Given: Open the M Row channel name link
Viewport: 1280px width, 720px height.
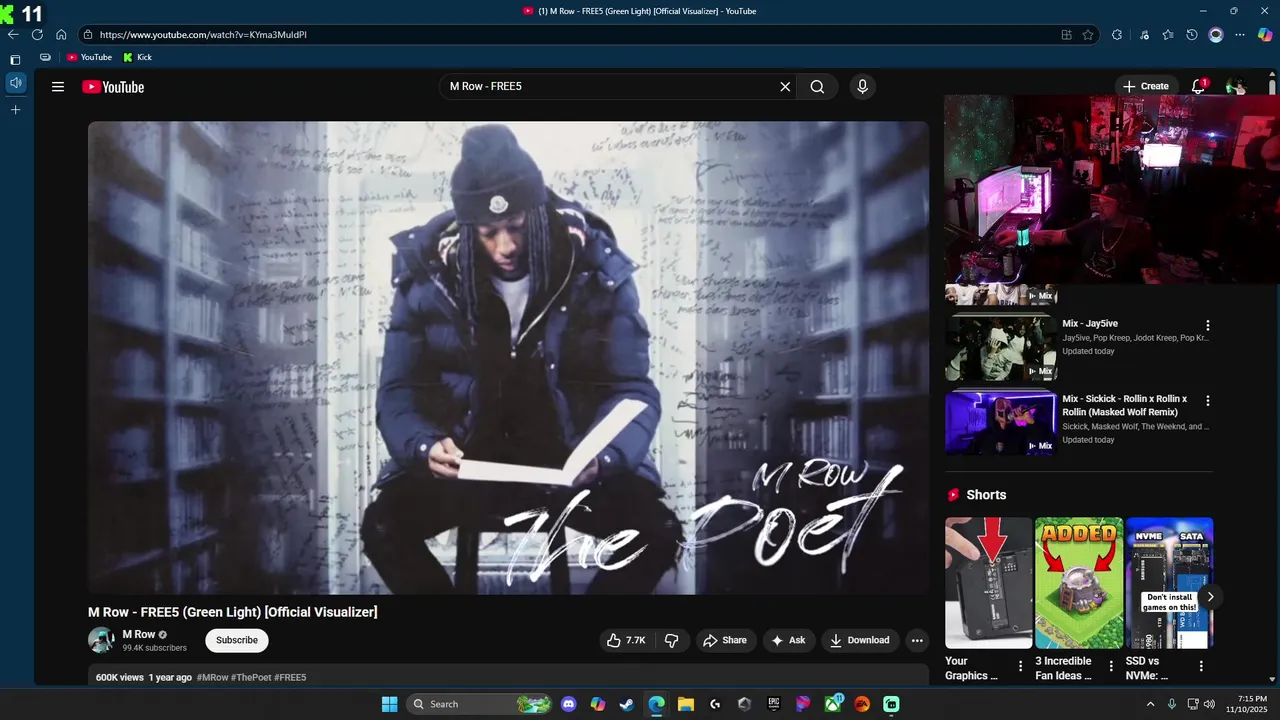Looking at the screenshot, I should (x=139, y=634).
